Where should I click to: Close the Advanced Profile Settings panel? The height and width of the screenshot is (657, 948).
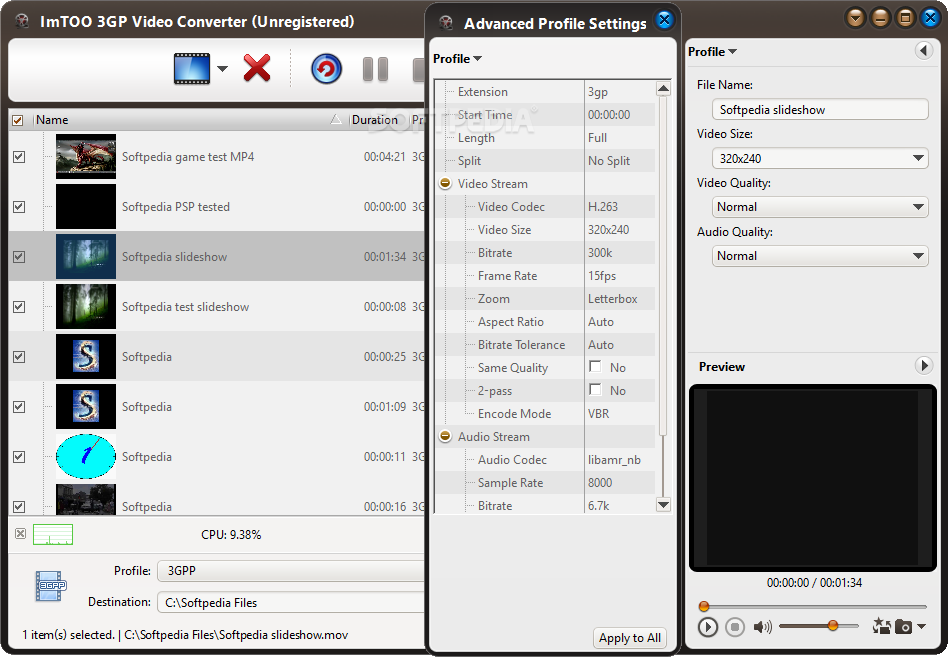coord(664,20)
